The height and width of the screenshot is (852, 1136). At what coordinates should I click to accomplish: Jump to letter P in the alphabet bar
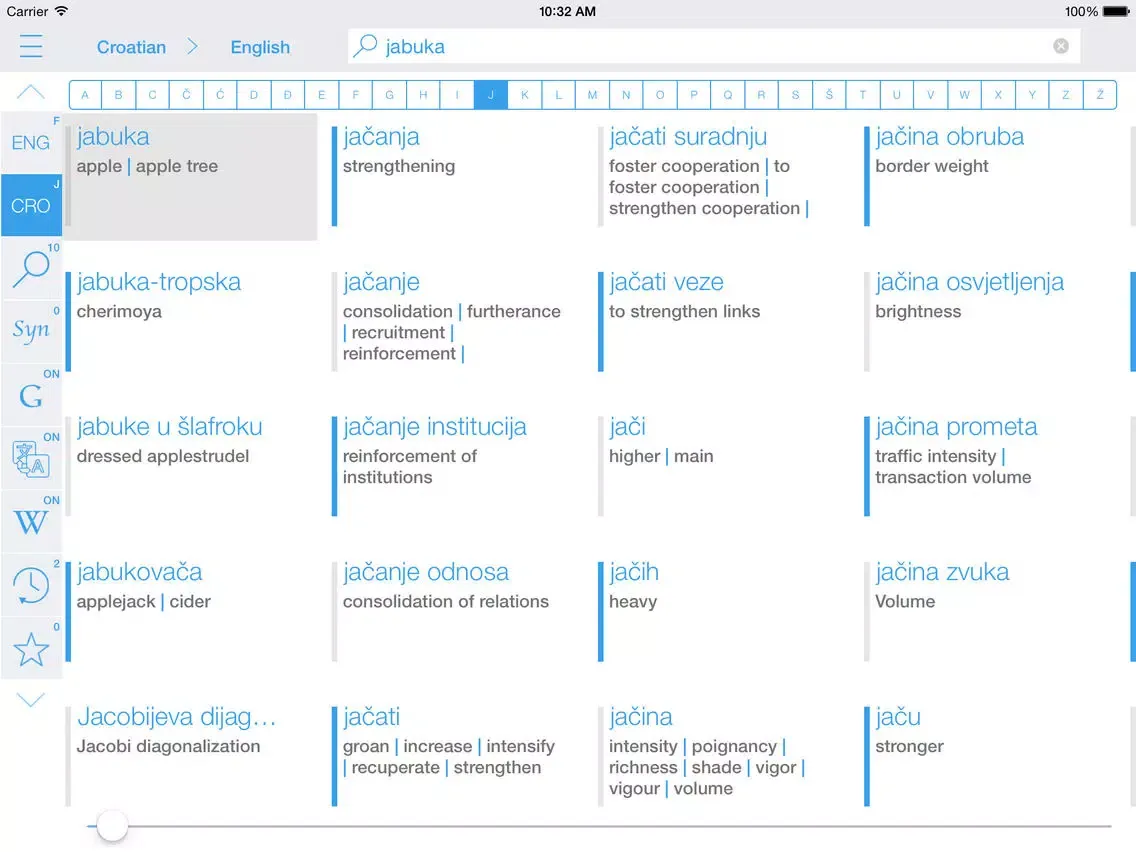tap(693, 95)
